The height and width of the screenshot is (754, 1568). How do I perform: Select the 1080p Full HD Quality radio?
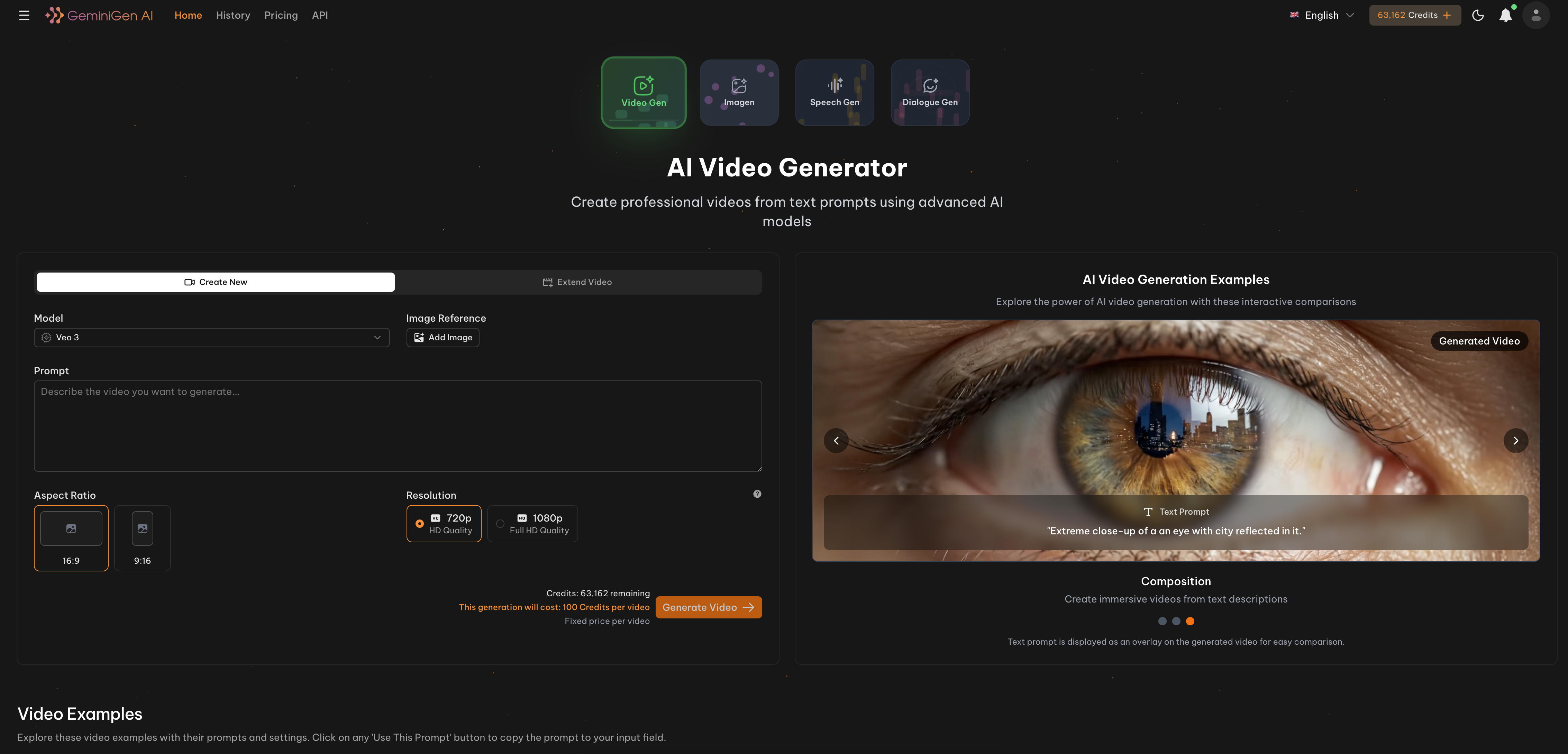click(x=532, y=523)
